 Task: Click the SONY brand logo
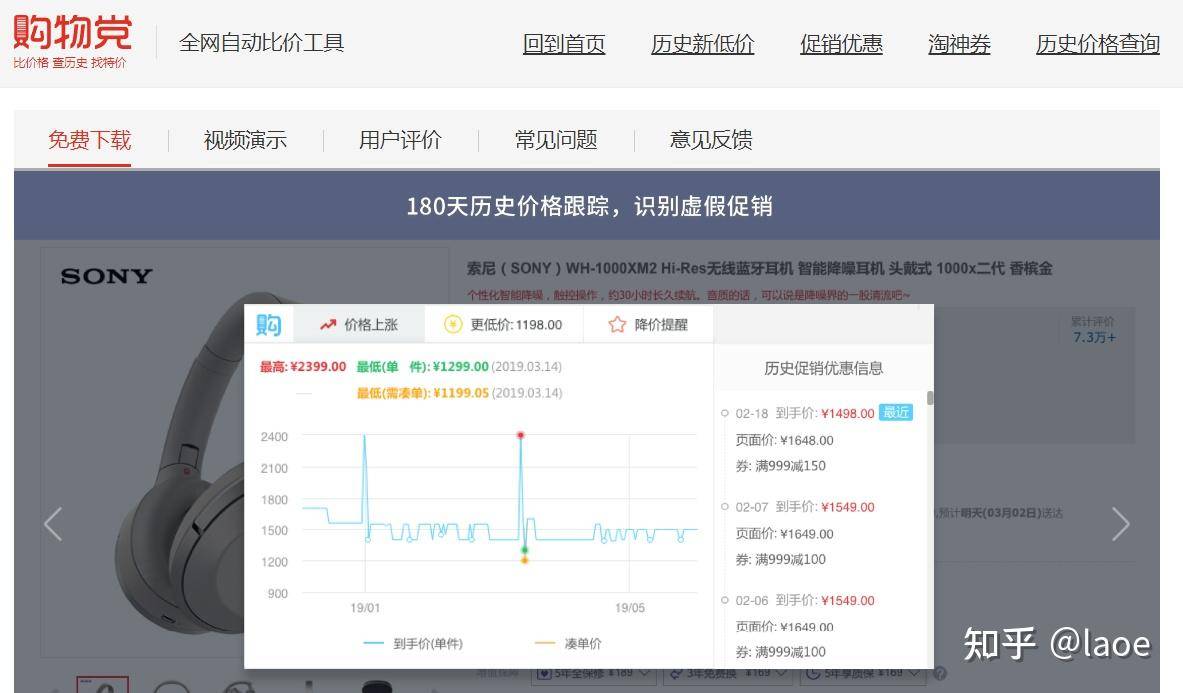tap(106, 276)
